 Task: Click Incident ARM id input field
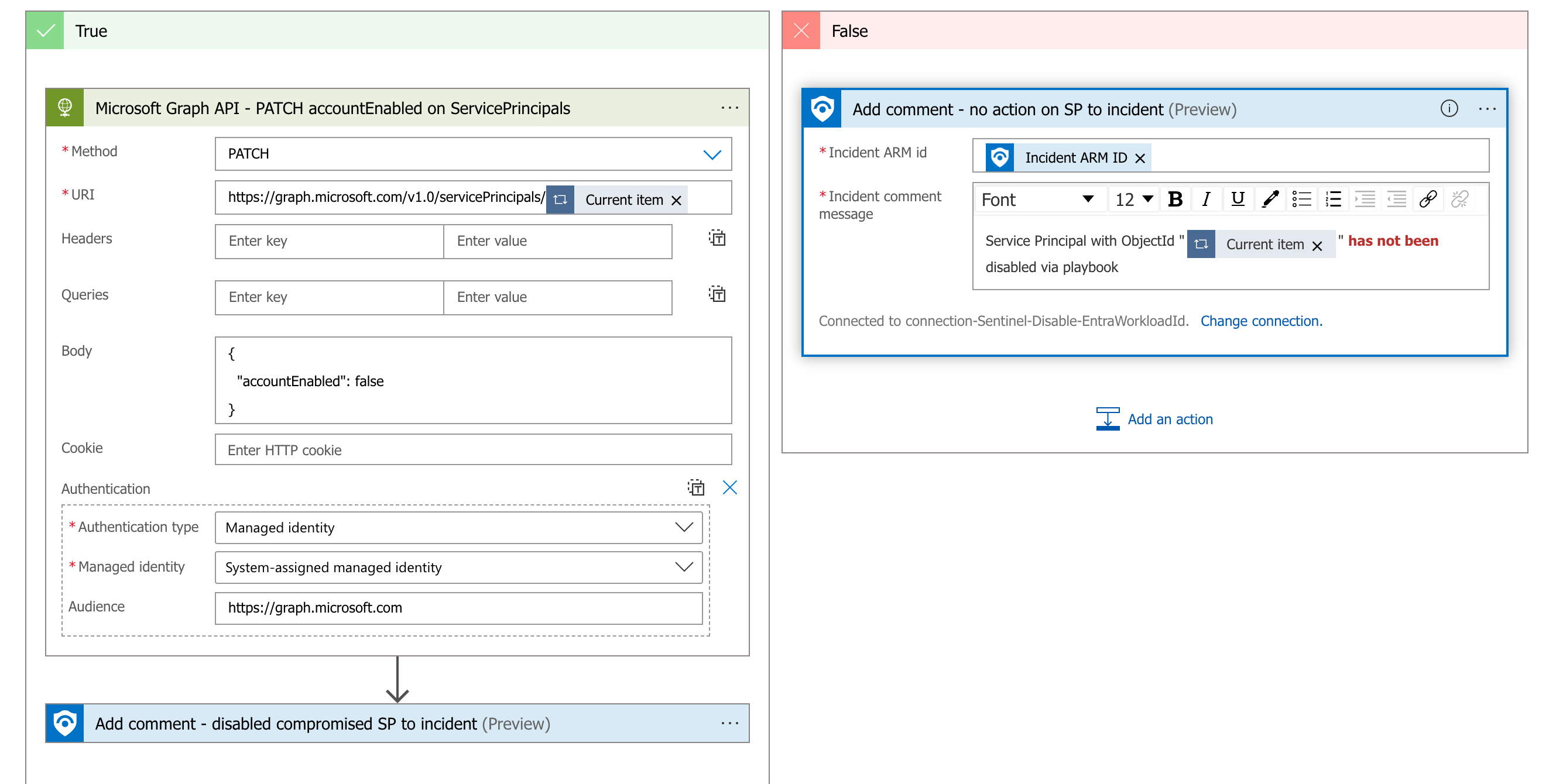coord(1230,156)
